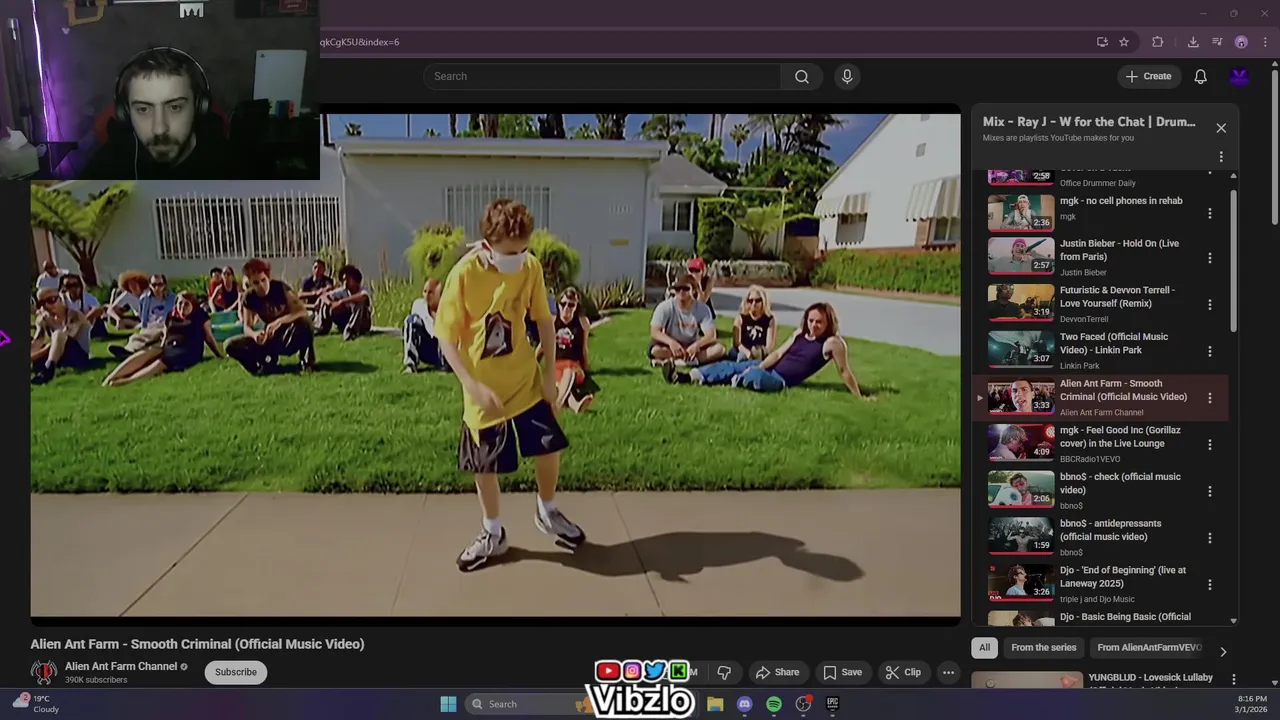Subscribe to Alien Ant Farm Channel
1280x720 pixels.
pos(236,672)
